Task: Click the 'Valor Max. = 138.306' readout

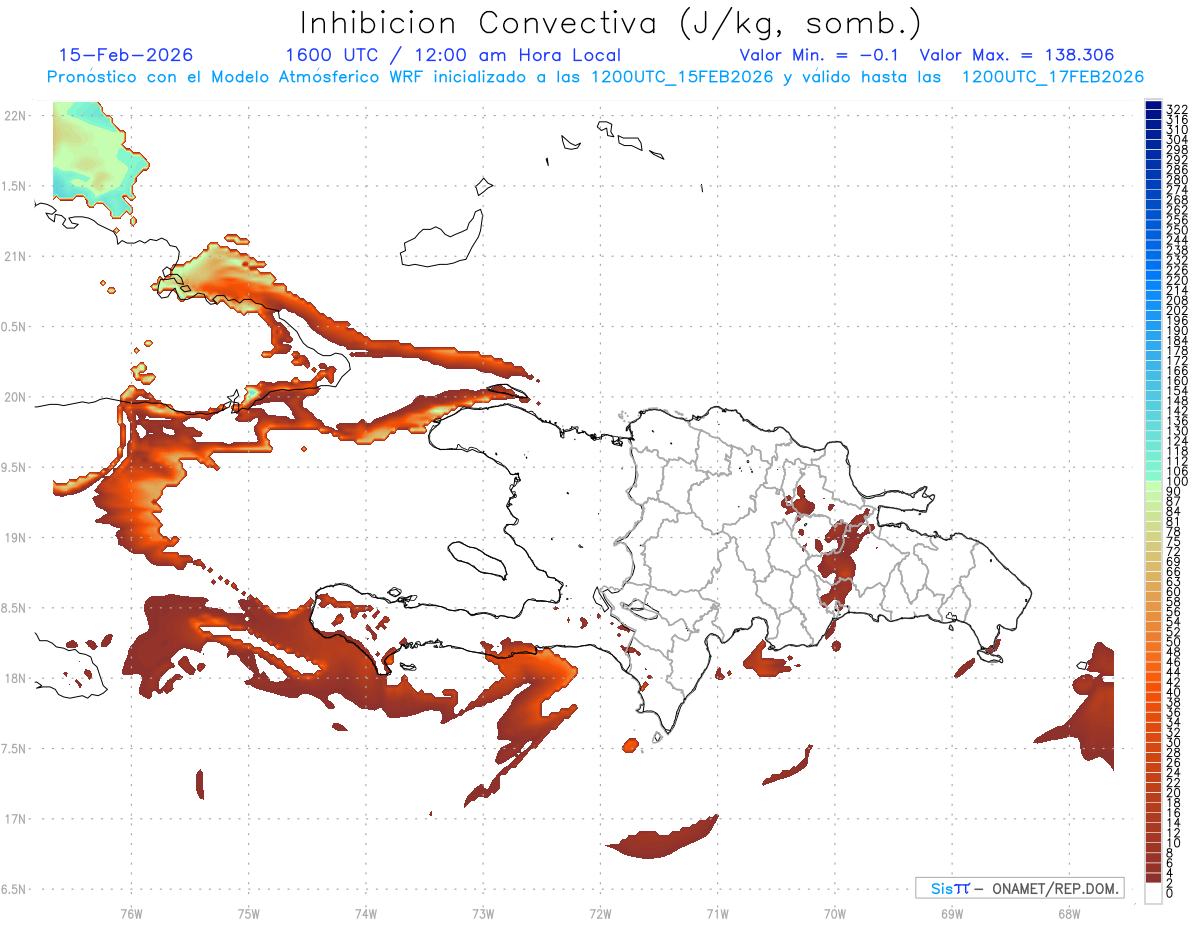Action: pyautogui.click(x=1016, y=55)
